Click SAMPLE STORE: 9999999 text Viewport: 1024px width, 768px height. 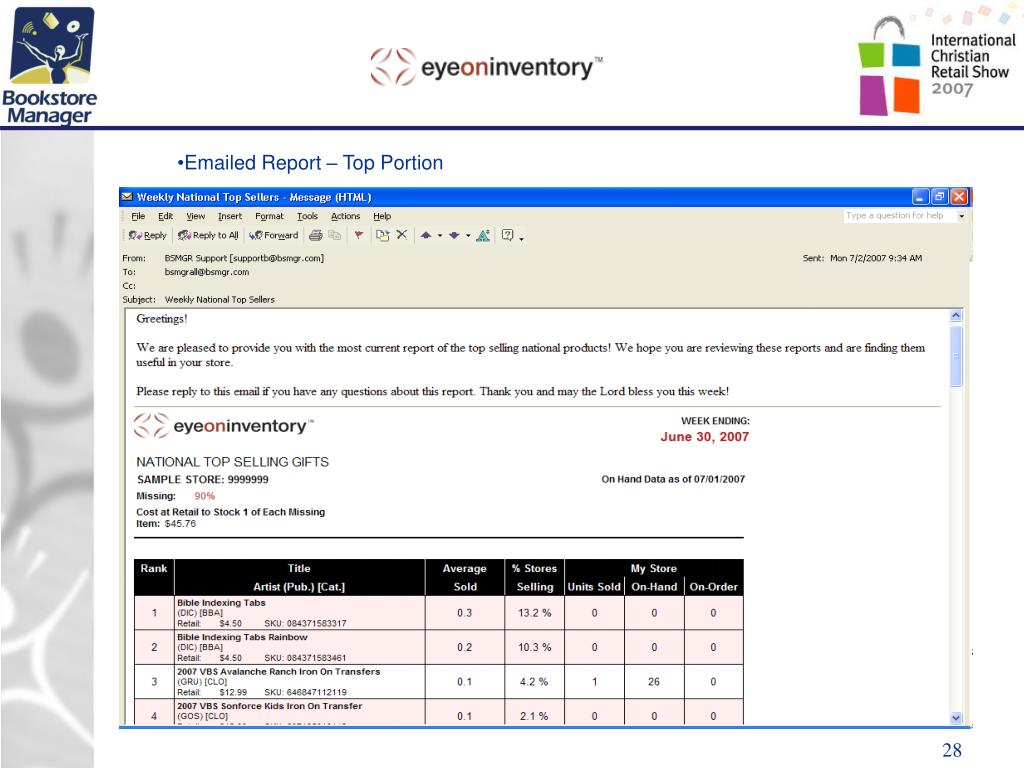pos(202,479)
